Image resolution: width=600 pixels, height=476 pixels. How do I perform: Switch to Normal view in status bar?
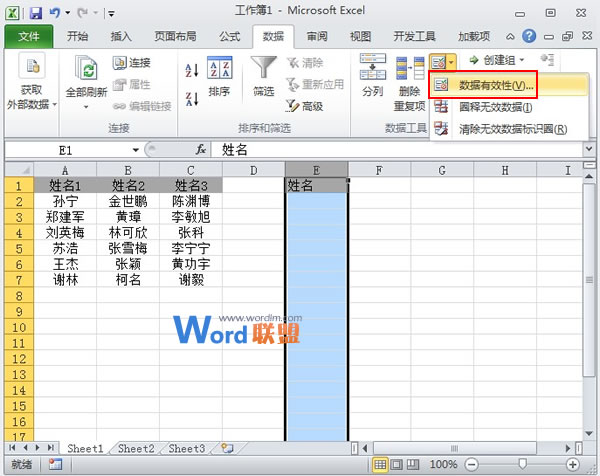[382, 466]
